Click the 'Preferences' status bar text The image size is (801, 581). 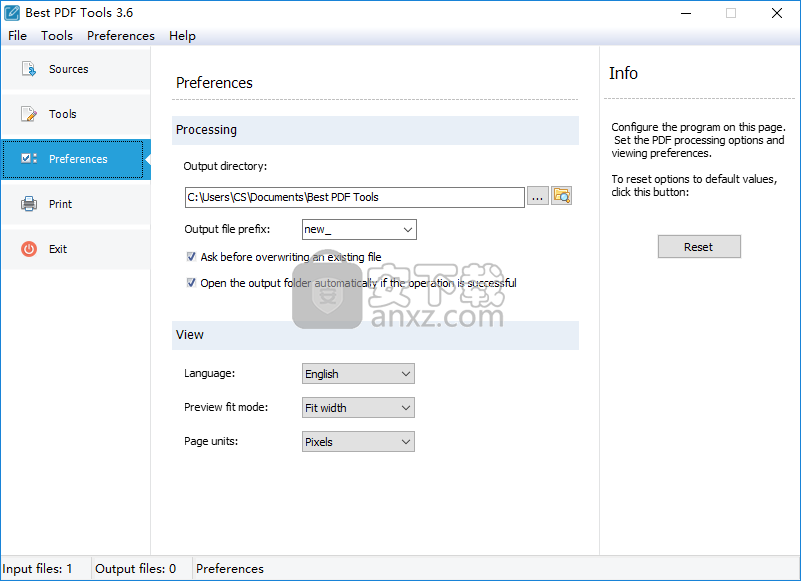point(230,569)
